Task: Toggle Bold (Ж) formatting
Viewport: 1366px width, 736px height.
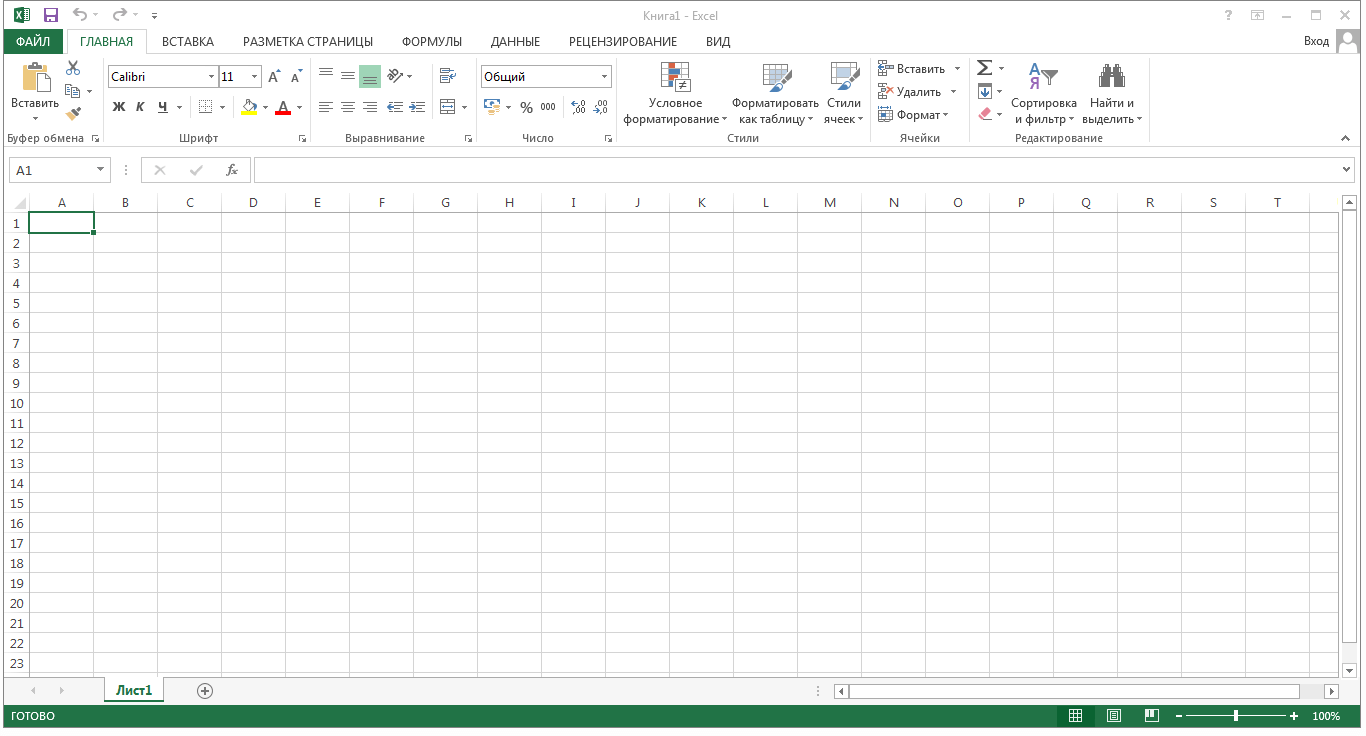Action: click(119, 107)
